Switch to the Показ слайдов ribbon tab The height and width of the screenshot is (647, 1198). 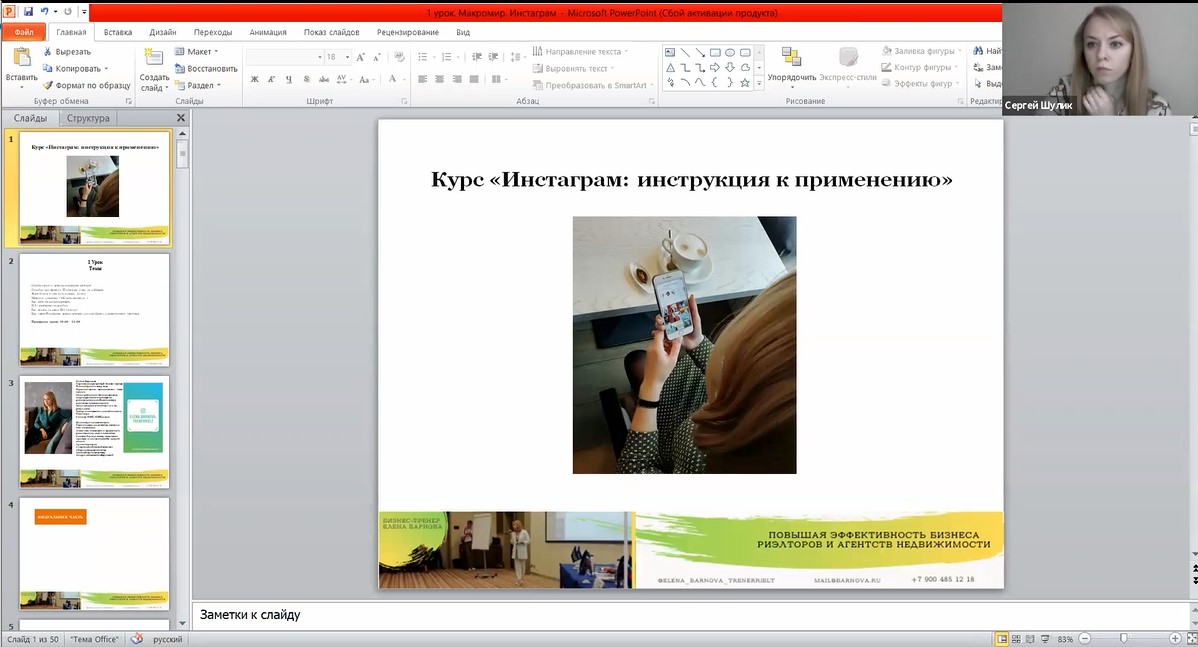[x=332, y=32]
